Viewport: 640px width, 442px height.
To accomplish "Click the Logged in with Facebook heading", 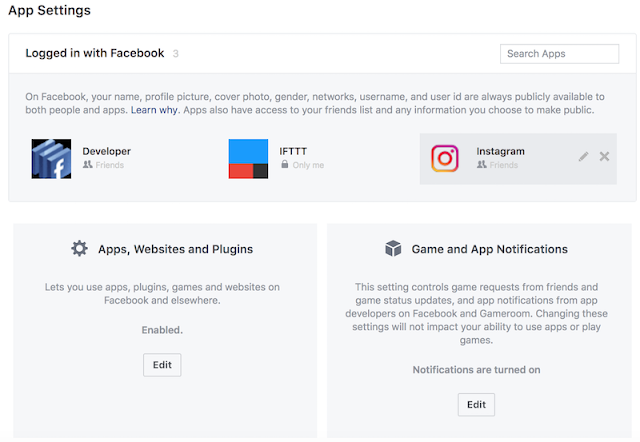I will (x=95, y=53).
